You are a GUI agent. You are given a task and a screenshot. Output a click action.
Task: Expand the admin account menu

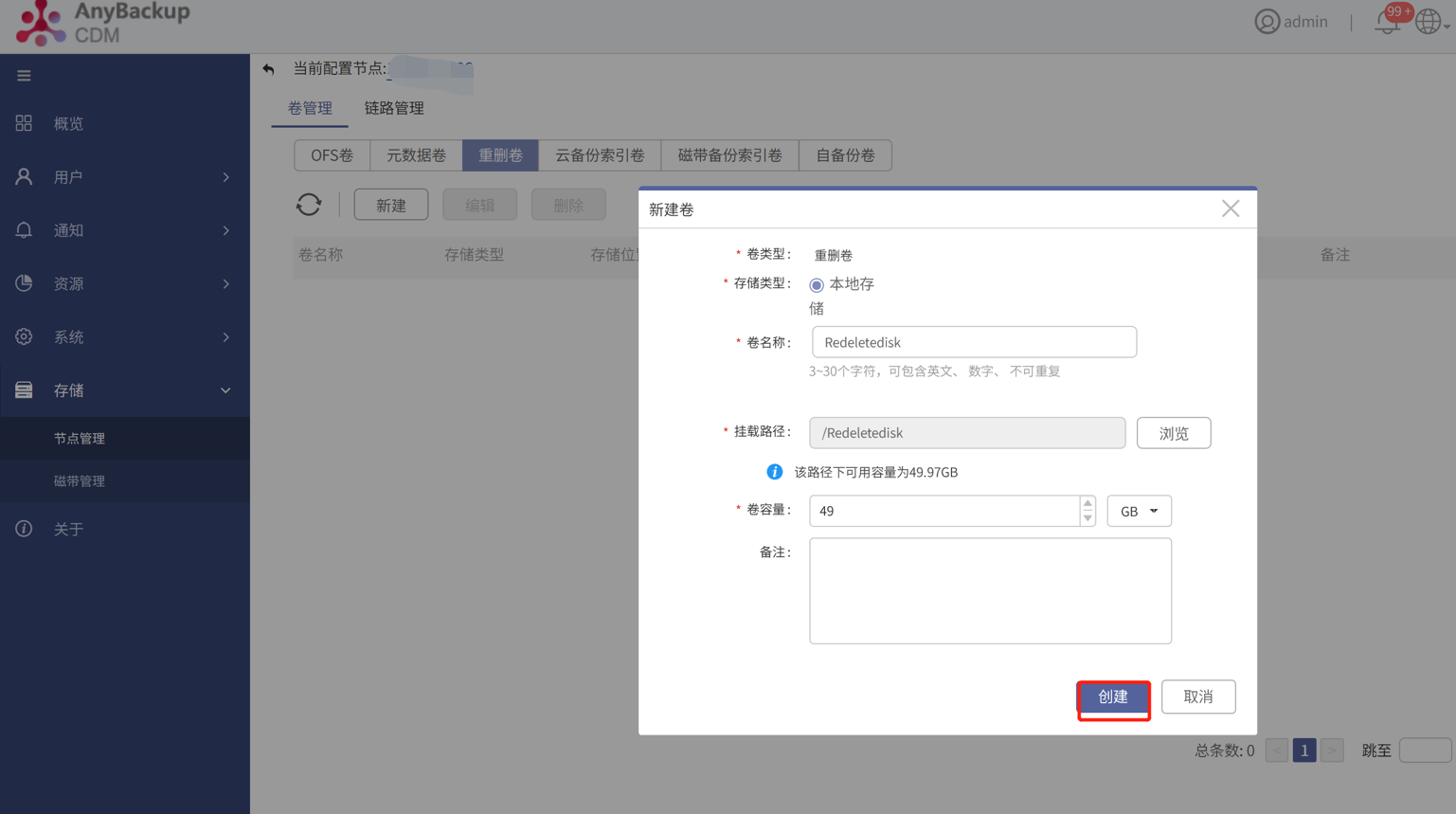tap(1291, 21)
